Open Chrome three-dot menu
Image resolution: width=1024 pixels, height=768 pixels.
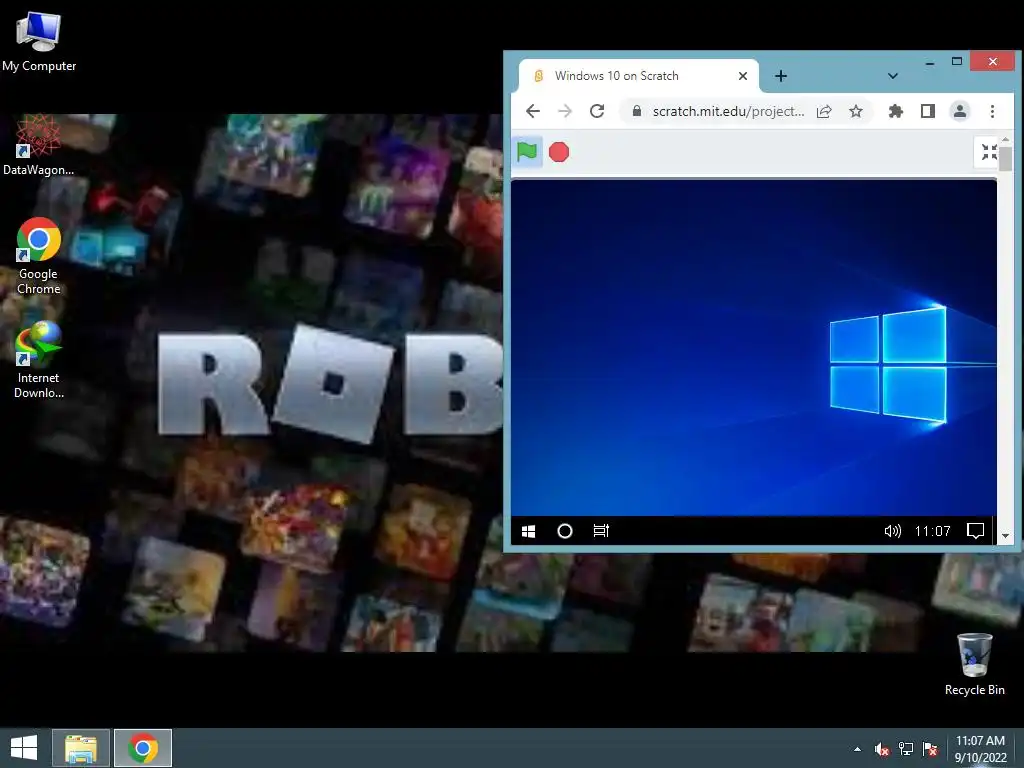click(993, 111)
